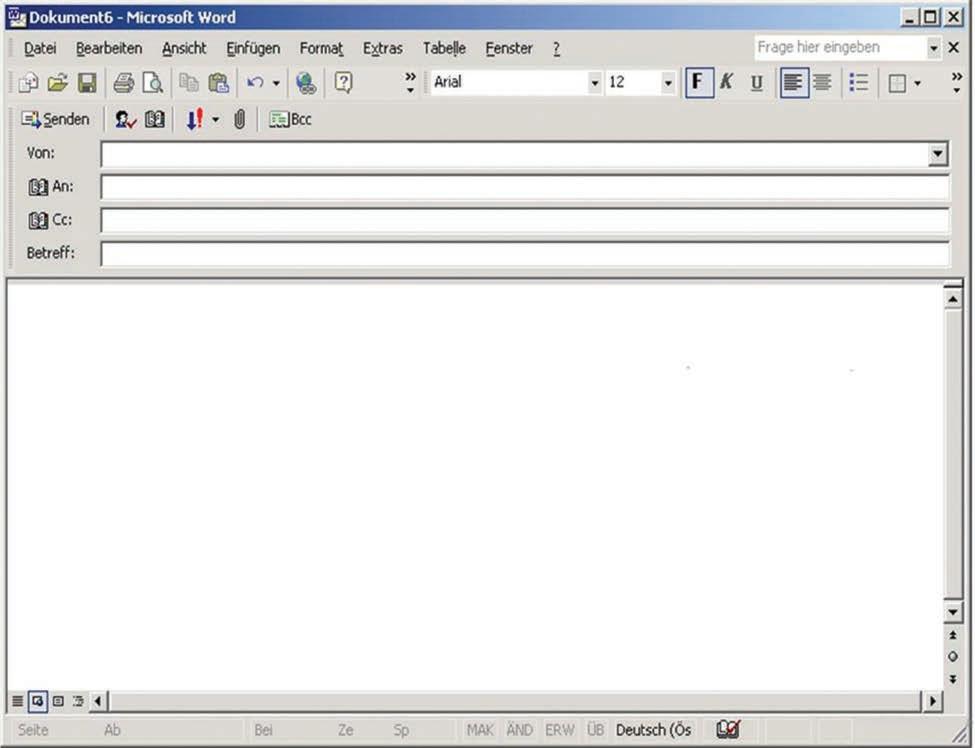Screen dimensions: 975x748
Task: Click the Frage hier eingeben box
Action: pos(841,48)
